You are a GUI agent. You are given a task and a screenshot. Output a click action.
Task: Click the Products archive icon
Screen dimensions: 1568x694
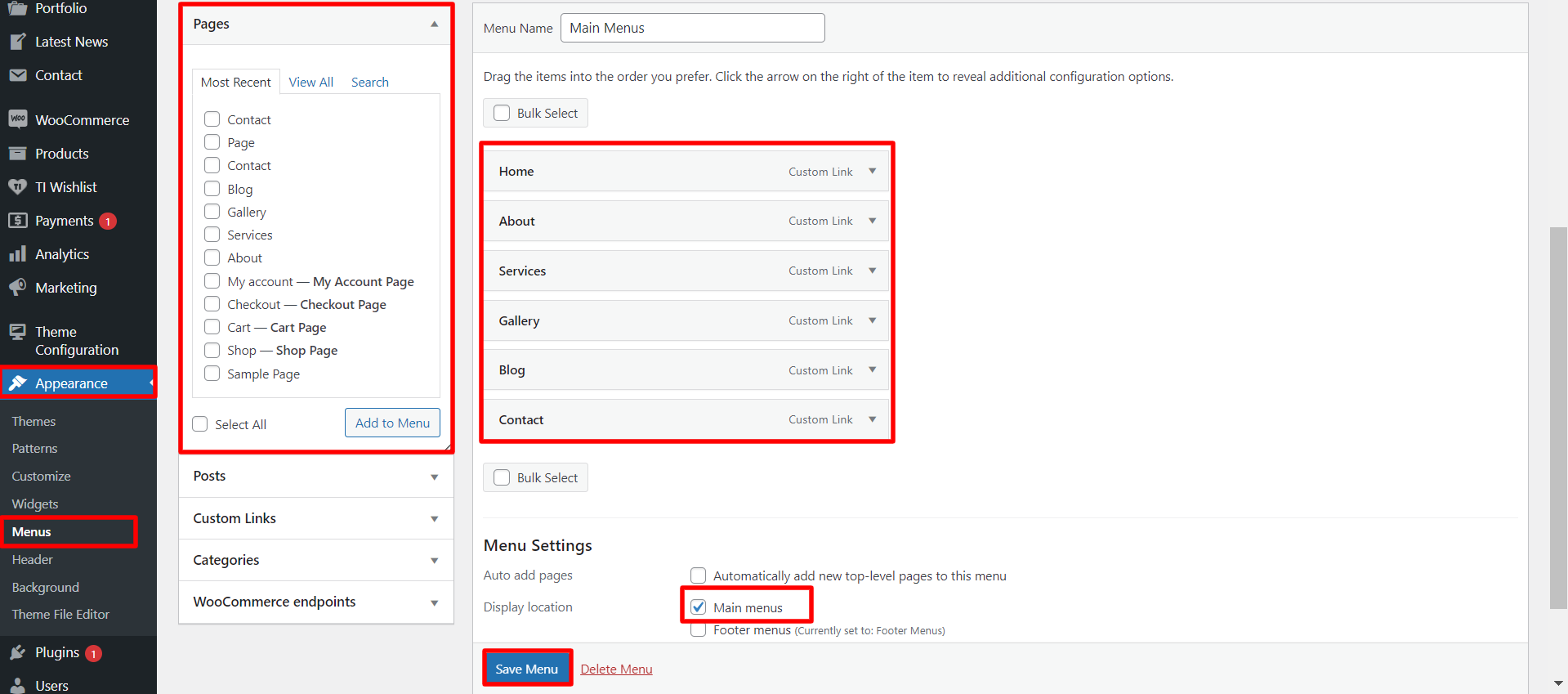[17, 154]
